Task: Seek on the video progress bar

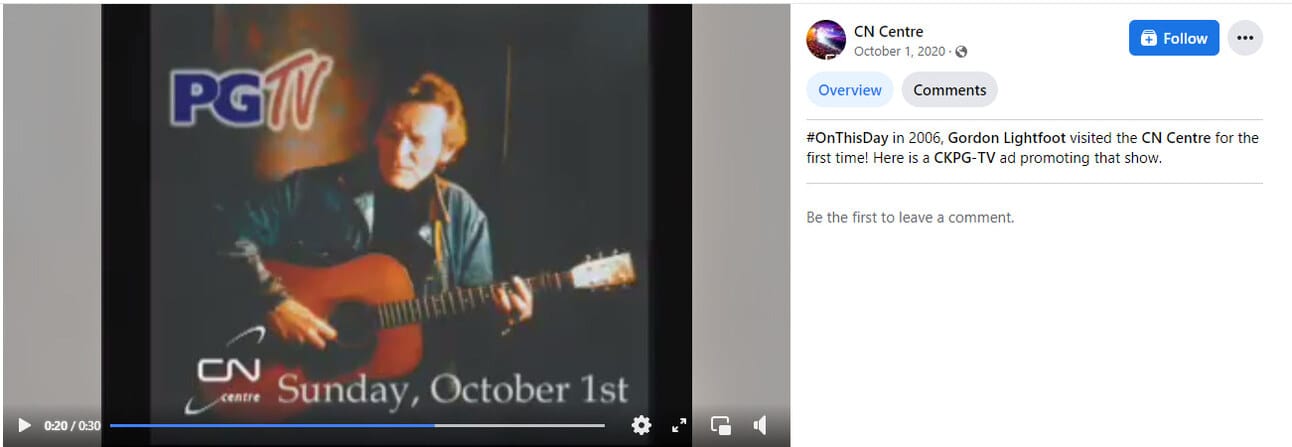Action: coord(357,426)
